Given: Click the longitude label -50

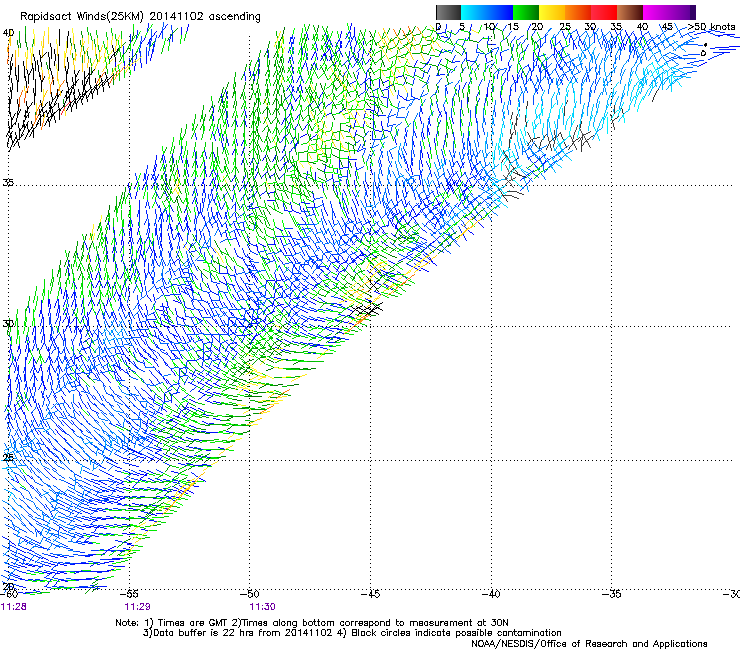Looking at the screenshot, I should point(250,594).
